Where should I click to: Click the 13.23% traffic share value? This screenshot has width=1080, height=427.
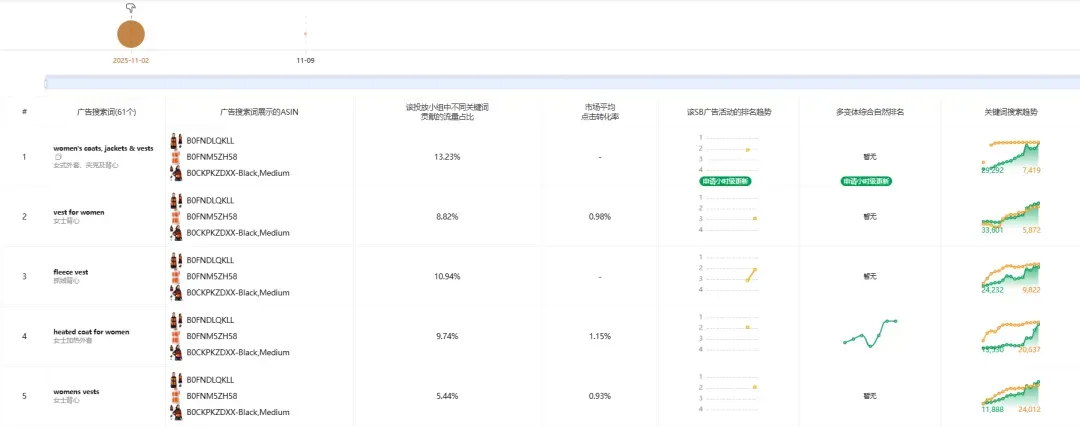447,157
